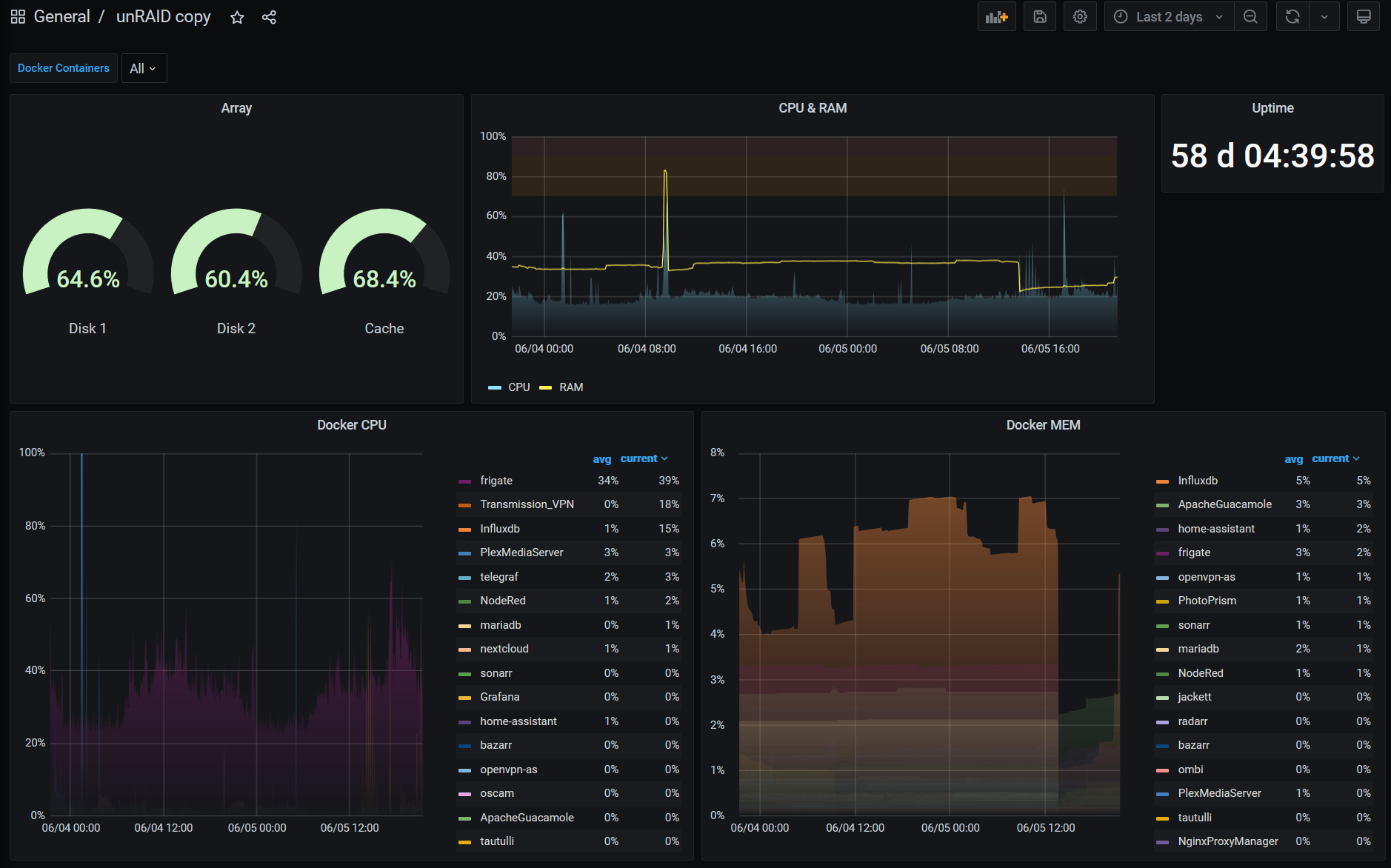Viewport: 1391px width, 868px height.
Task: Open the Array panel title menu
Action: (236, 108)
